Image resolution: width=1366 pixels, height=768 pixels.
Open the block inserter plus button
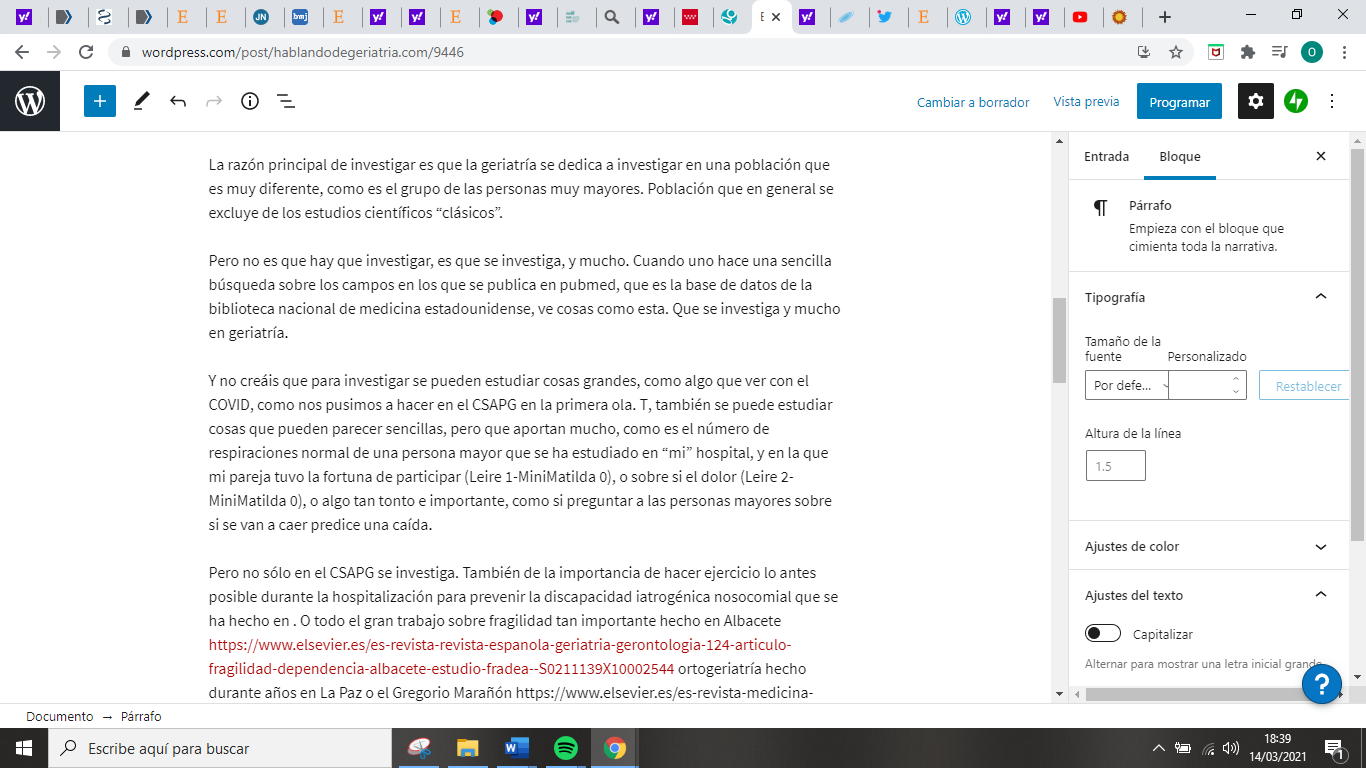tap(100, 101)
